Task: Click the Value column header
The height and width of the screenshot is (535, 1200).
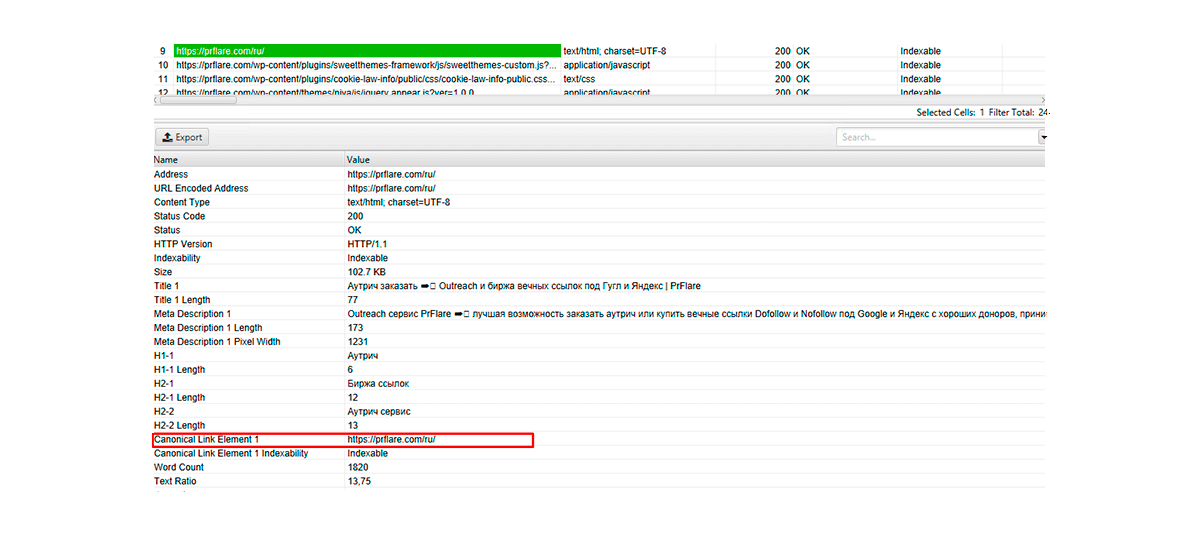Action: 358,160
